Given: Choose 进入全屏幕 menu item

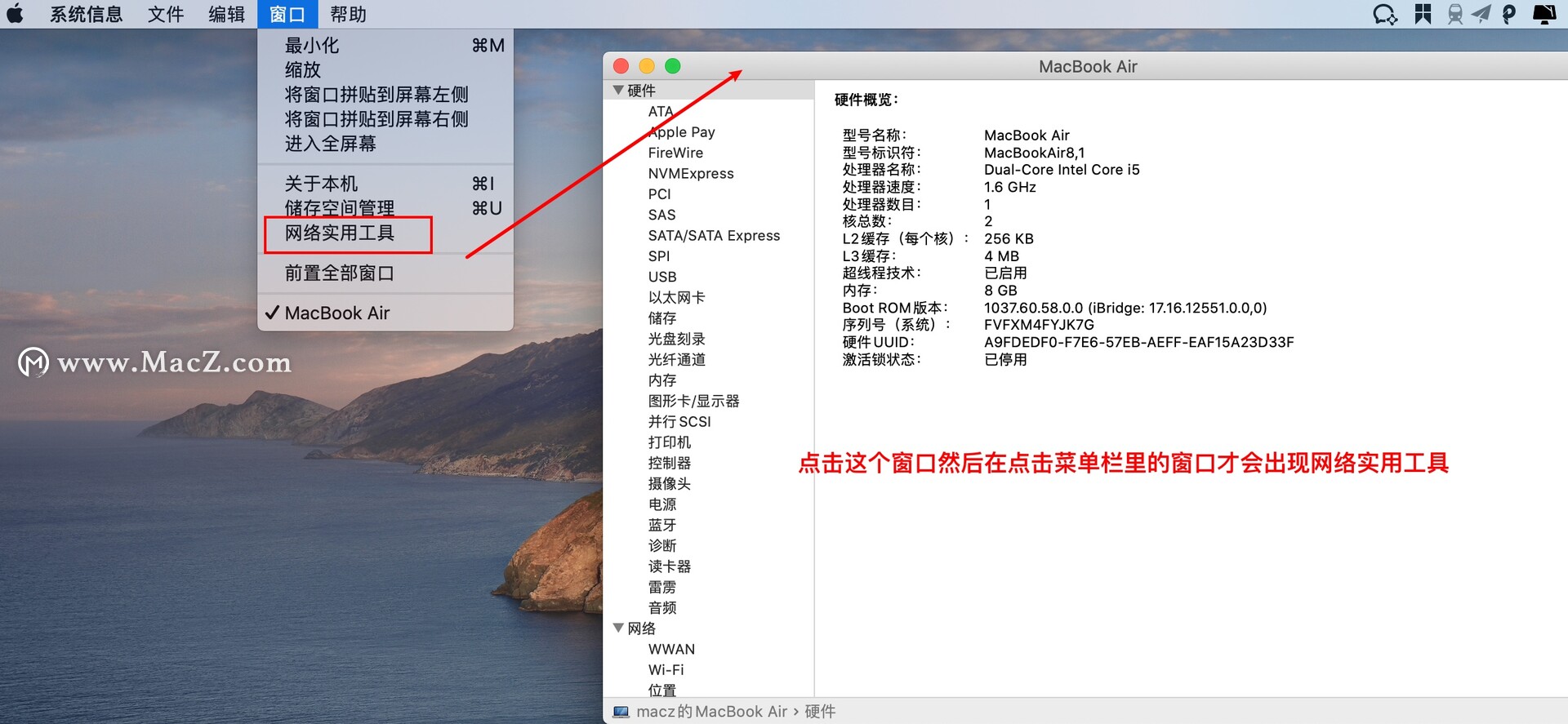Looking at the screenshot, I should click(x=385, y=144).
